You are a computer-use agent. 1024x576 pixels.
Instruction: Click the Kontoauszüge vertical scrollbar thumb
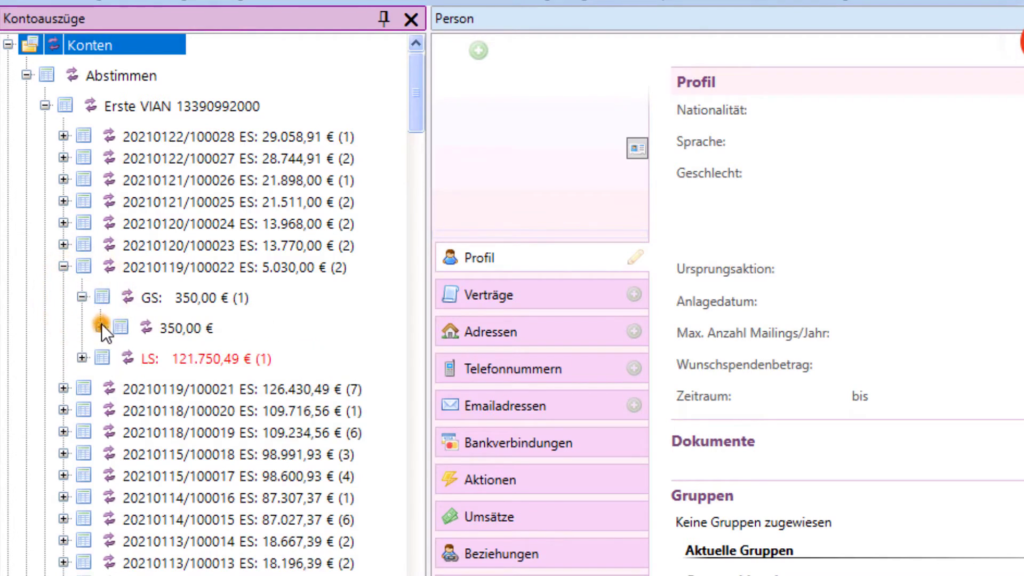click(x=416, y=93)
